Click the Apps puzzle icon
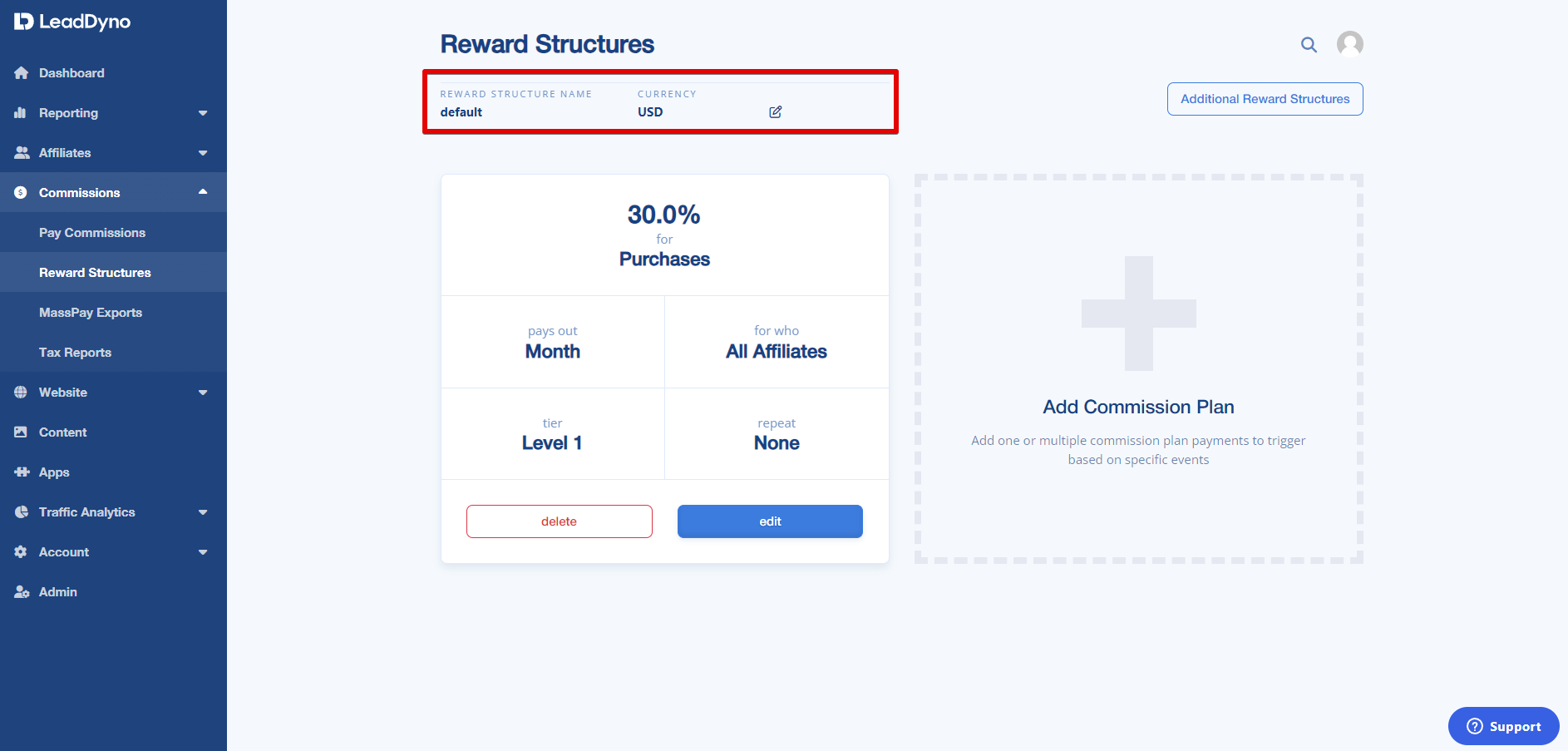The height and width of the screenshot is (751, 1568). 21,472
